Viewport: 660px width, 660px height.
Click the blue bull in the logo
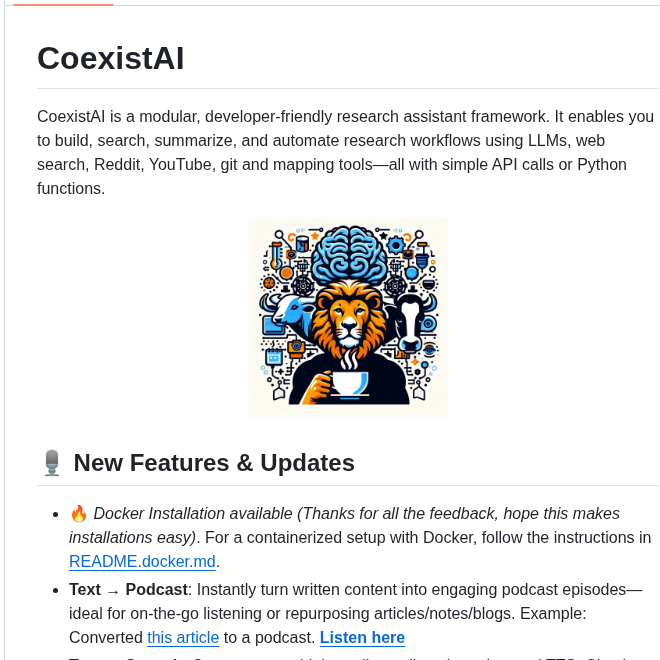click(x=284, y=312)
